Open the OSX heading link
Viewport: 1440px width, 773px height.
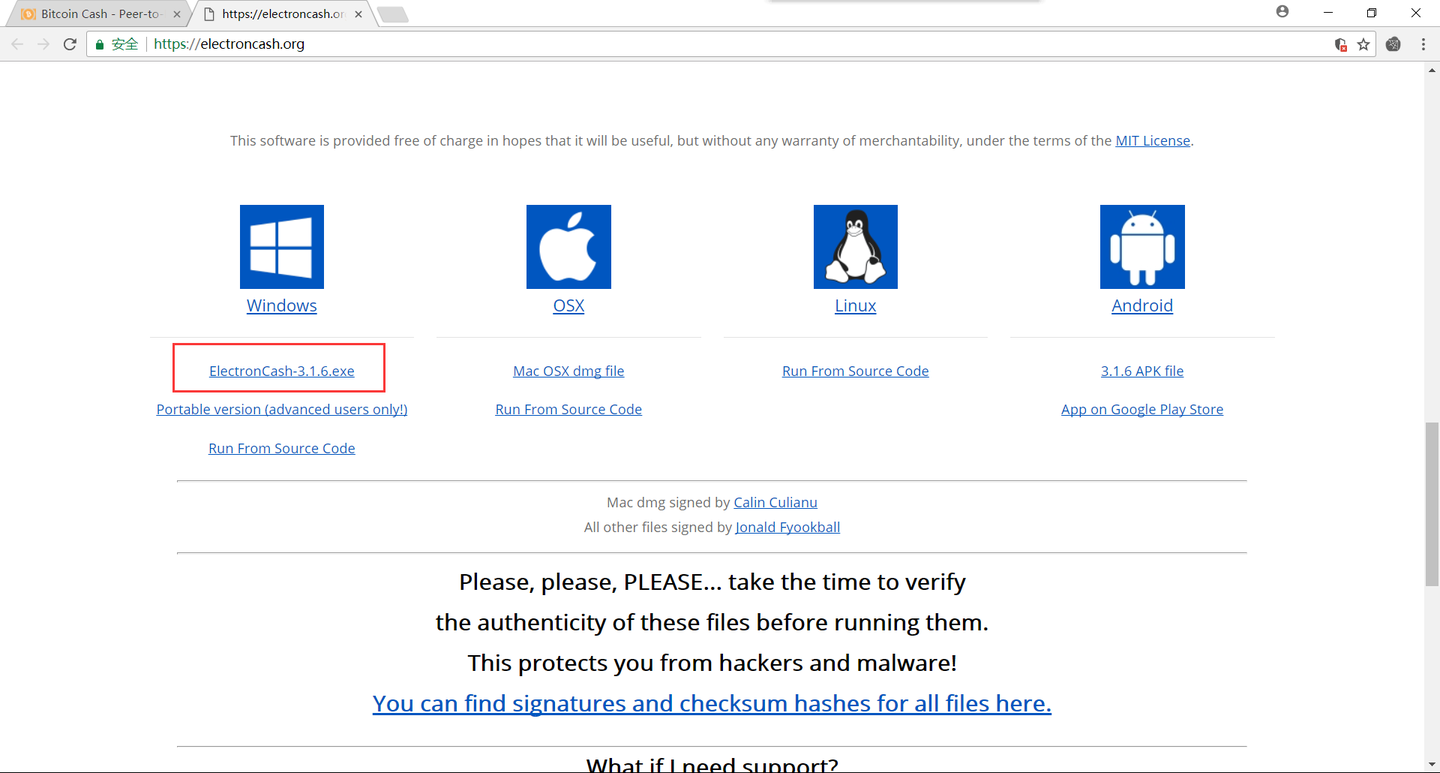coord(569,306)
